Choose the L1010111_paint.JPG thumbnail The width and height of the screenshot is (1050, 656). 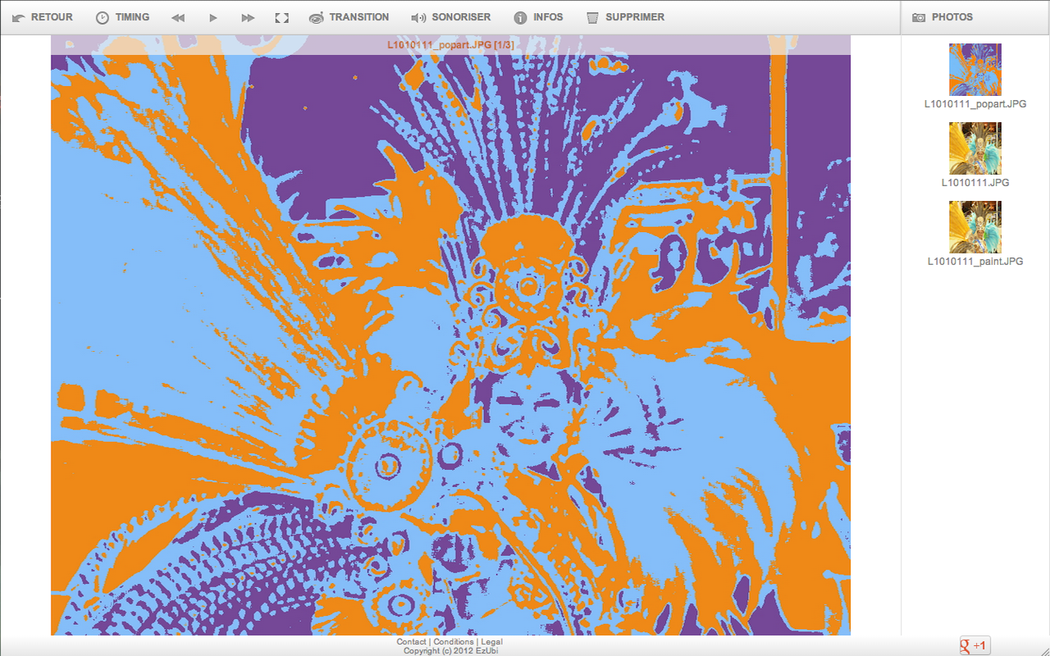975,227
